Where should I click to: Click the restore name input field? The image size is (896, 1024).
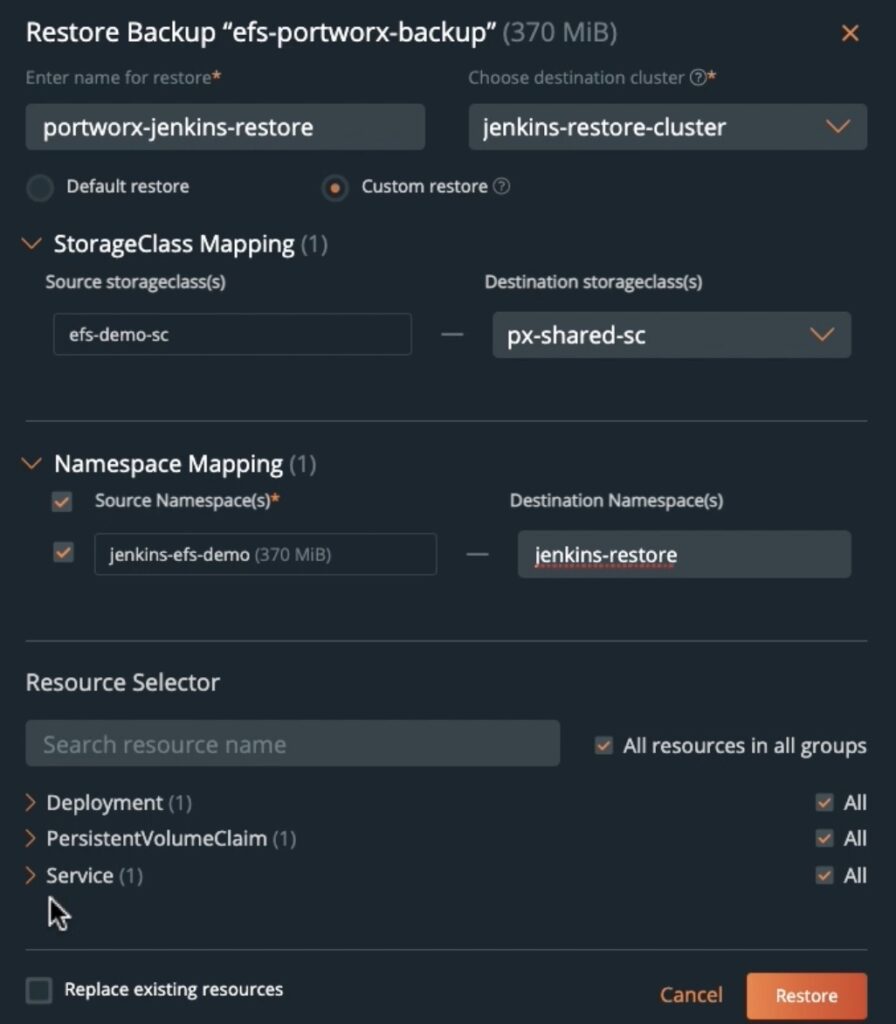(225, 128)
